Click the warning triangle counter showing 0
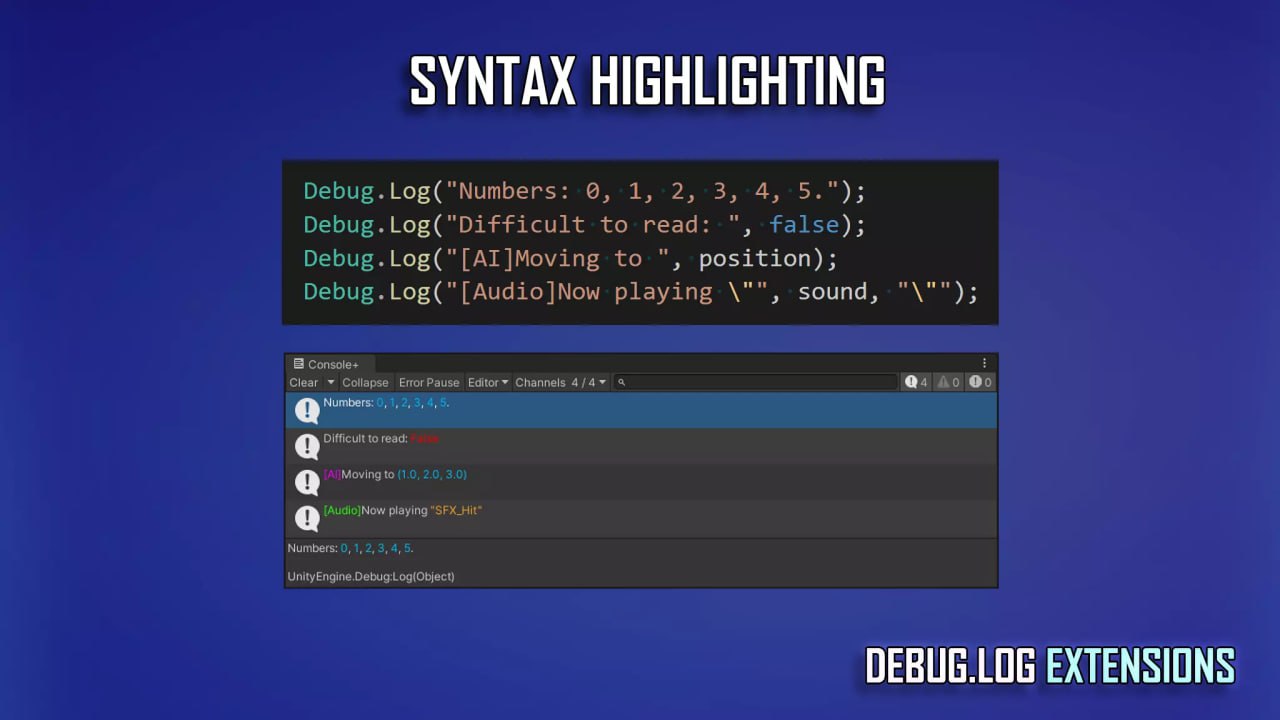This screenshot has height=720, width=1280. tap(946, 381)
